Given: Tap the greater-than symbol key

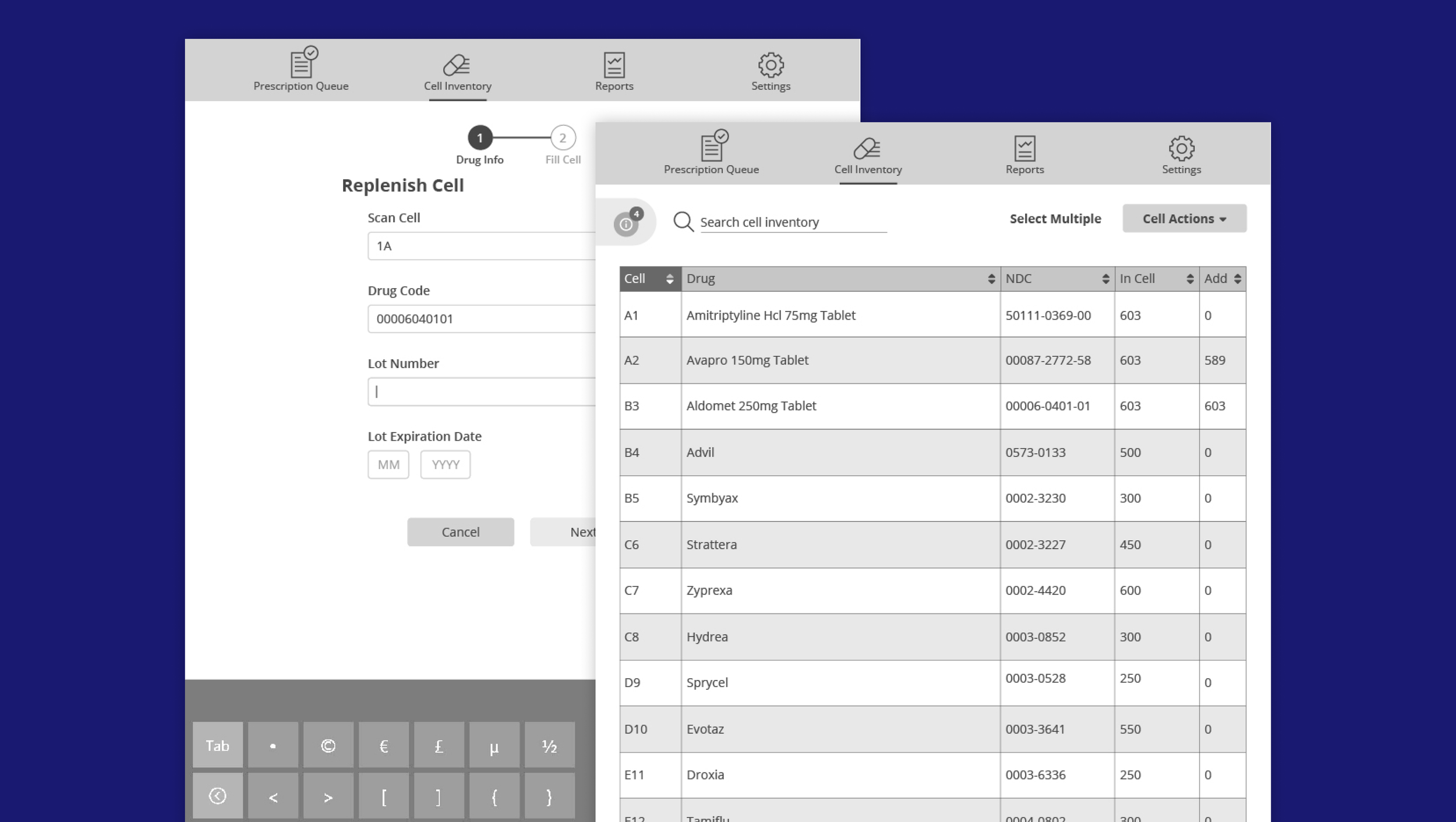Looking at the screenshot, I should [x=328, y=796].
